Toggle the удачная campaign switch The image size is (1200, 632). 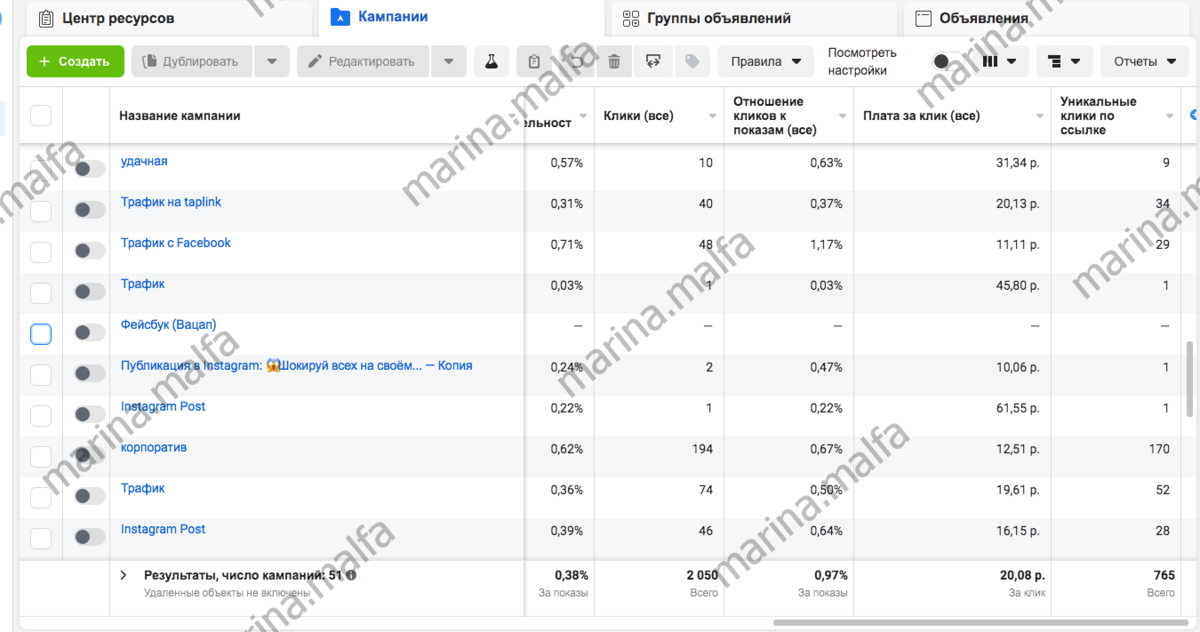(89, 169)
